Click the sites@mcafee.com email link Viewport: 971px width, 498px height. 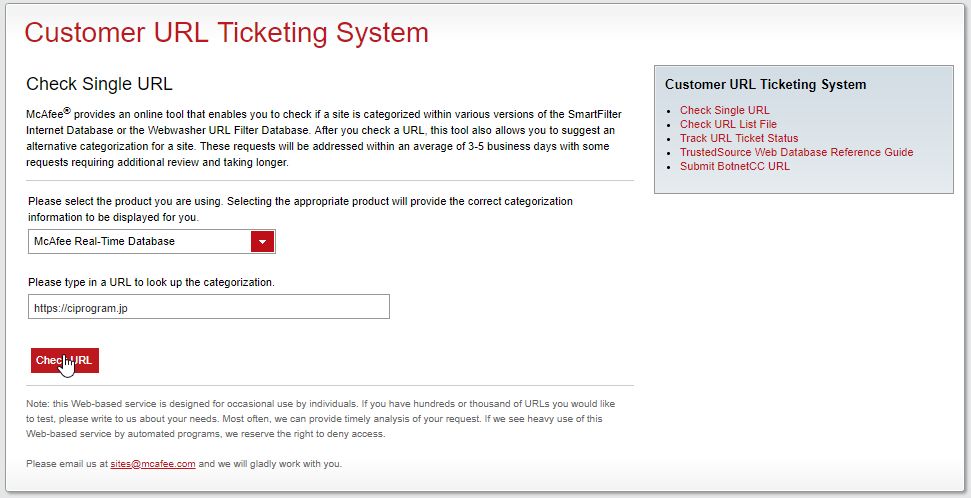(x=153, y=464)
